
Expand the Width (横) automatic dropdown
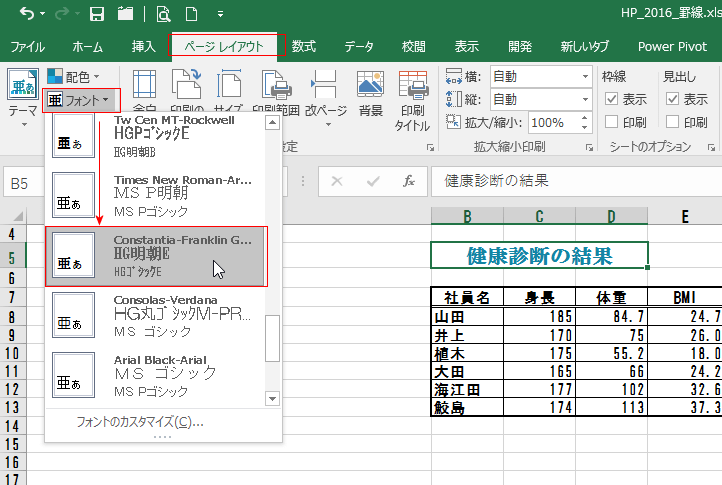tap(585, 76)
